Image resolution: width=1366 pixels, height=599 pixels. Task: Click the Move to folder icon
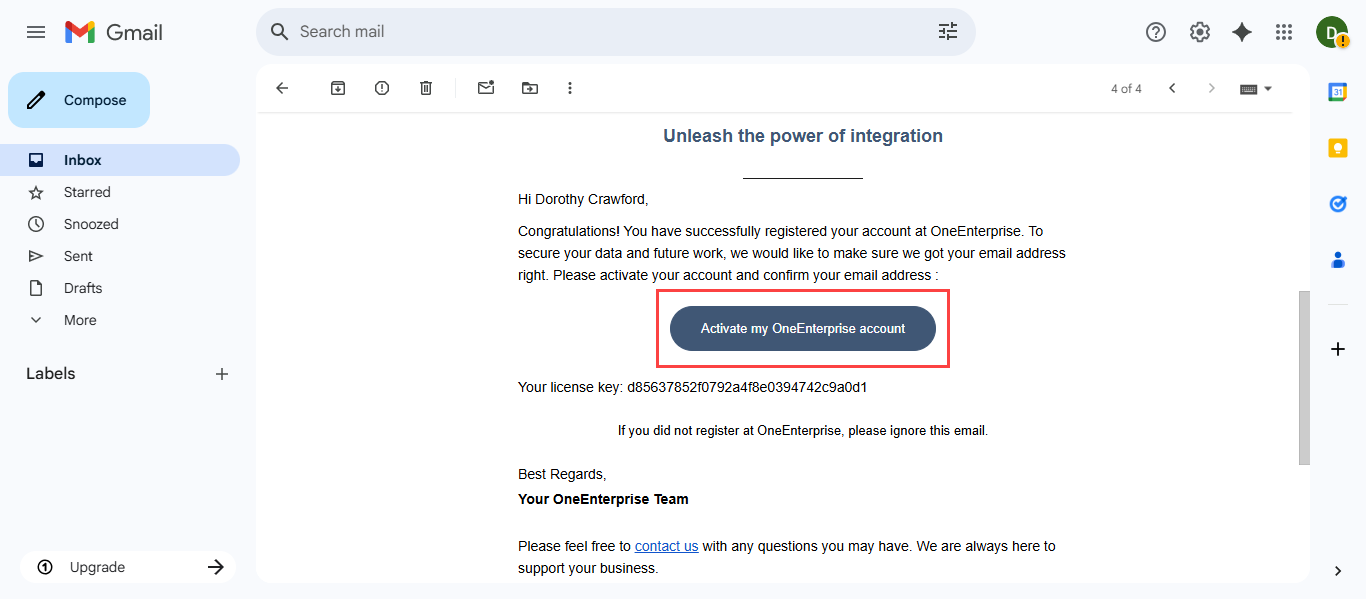coord(530,88)
